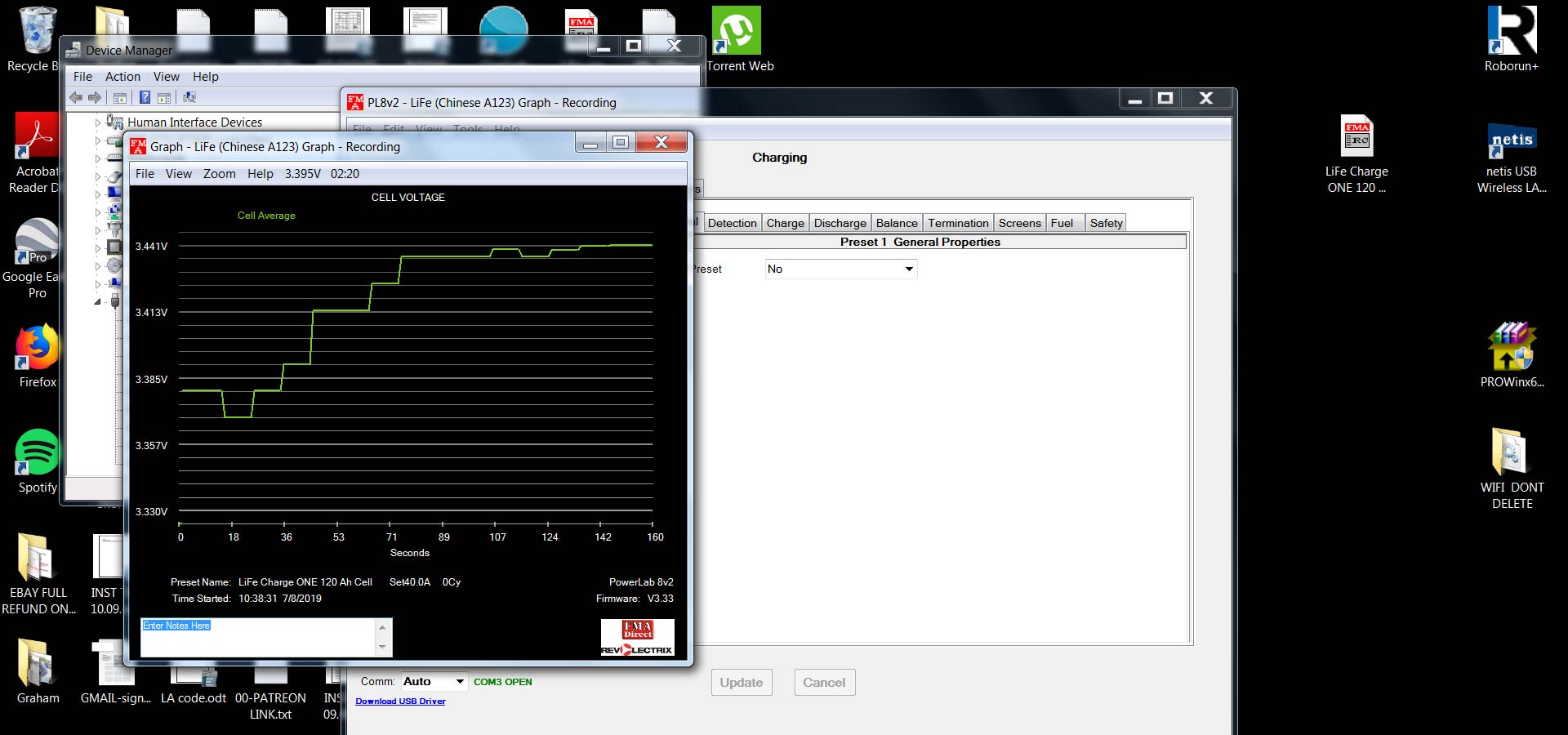Open the Roborun+ desktop shortcut
The image size is (1568, 735).
(1511, 33)
